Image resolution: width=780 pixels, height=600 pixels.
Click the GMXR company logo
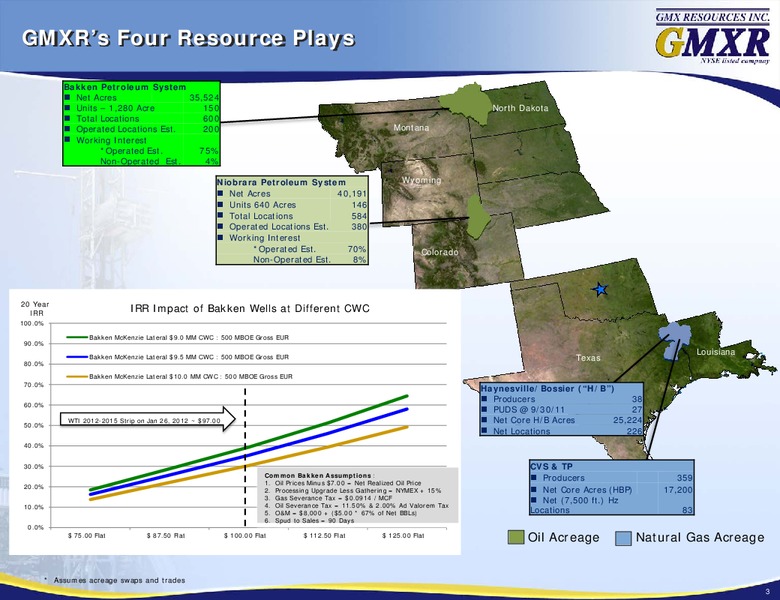[x=712, y=37]
